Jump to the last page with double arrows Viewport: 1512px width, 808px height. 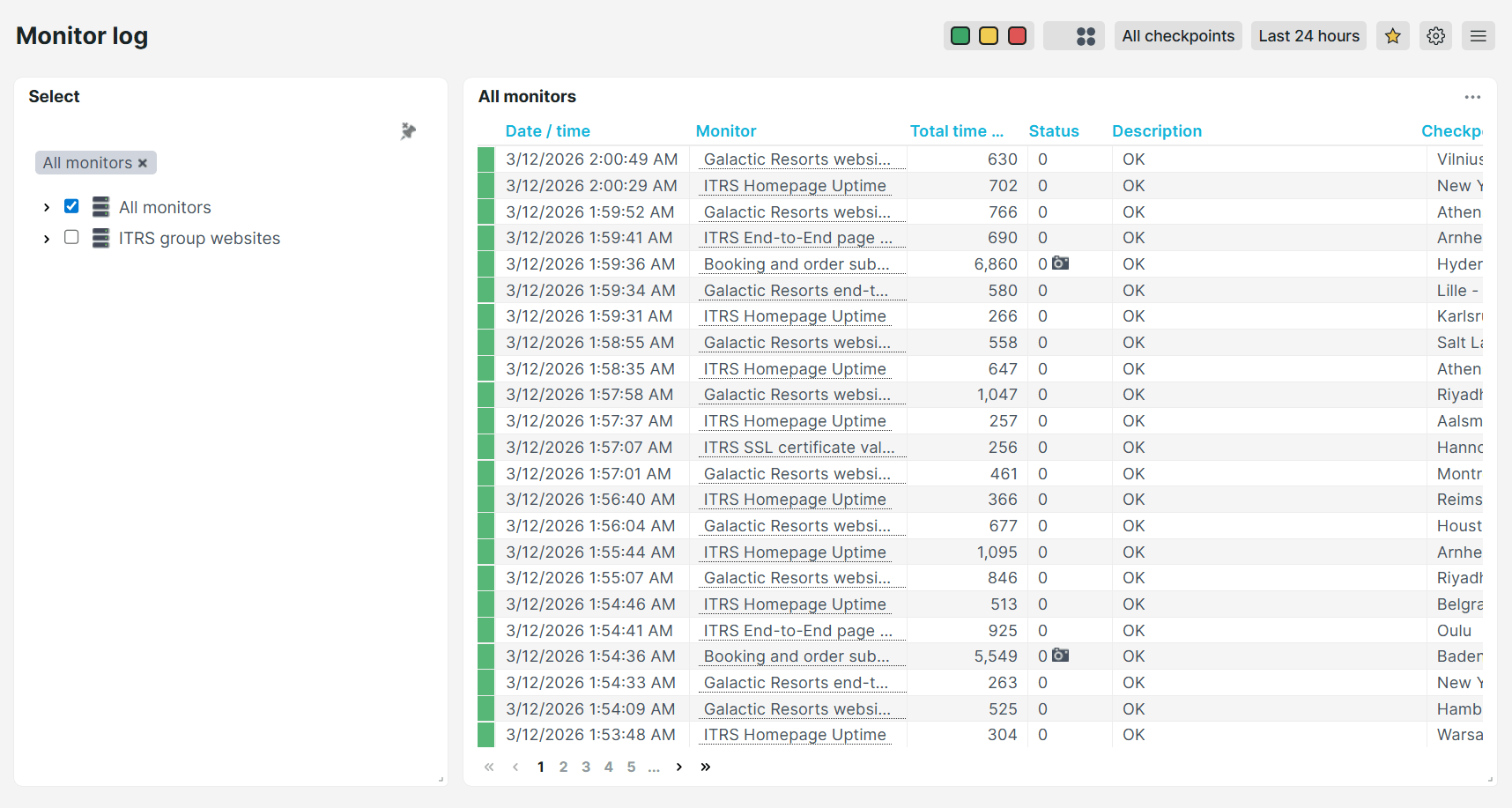pyautogui.click(x=705, y=767)
